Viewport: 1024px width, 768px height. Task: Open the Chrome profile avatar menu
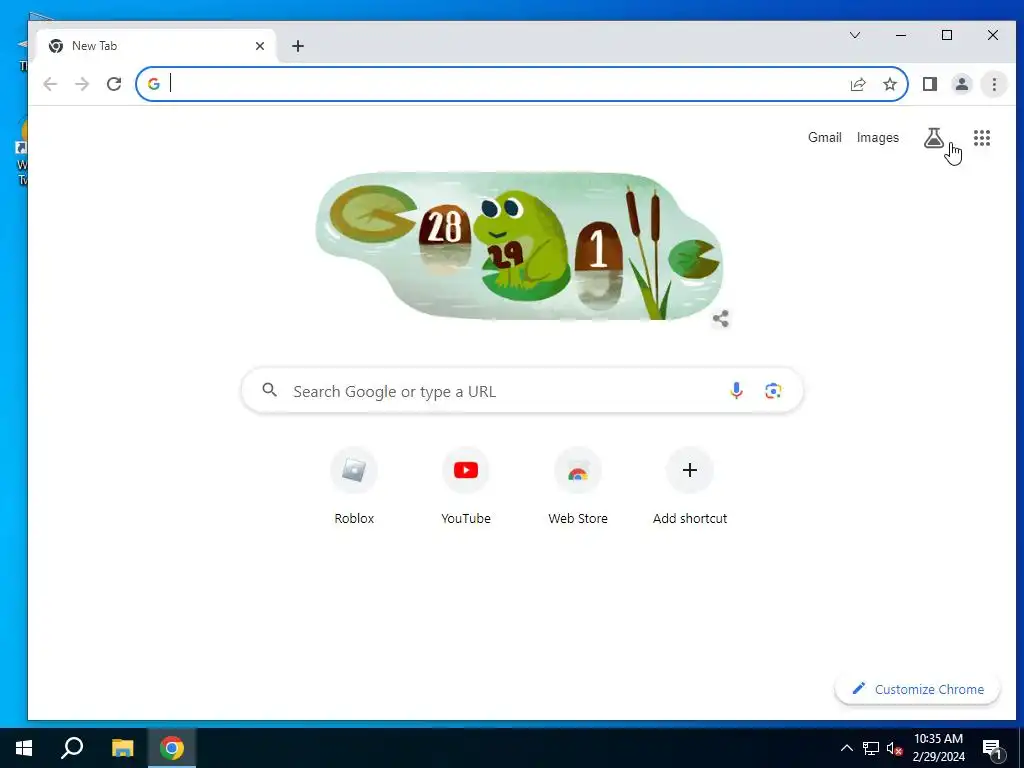[962, 84]
